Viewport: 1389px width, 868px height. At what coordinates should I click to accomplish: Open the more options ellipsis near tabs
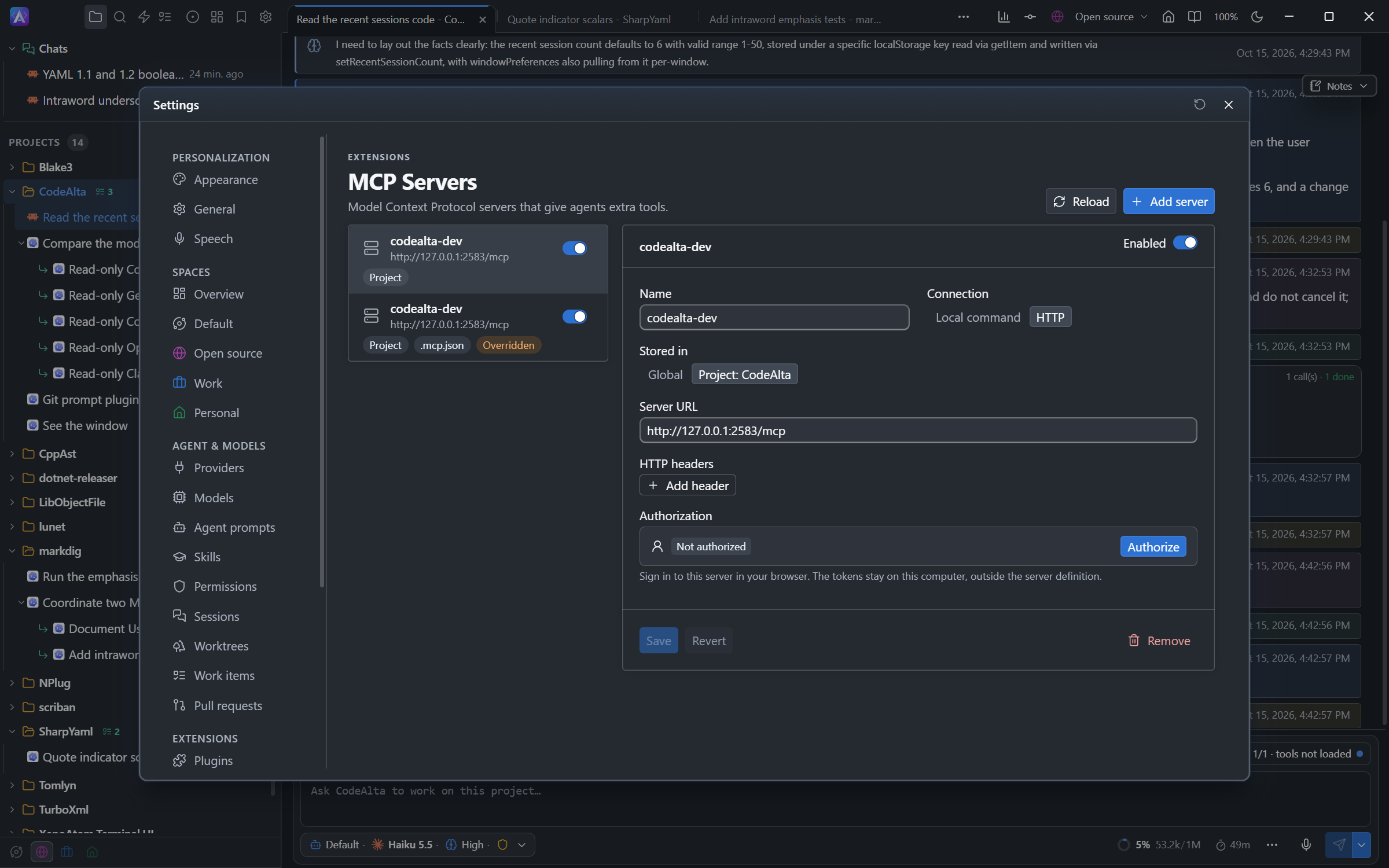[x=963, y=17]
